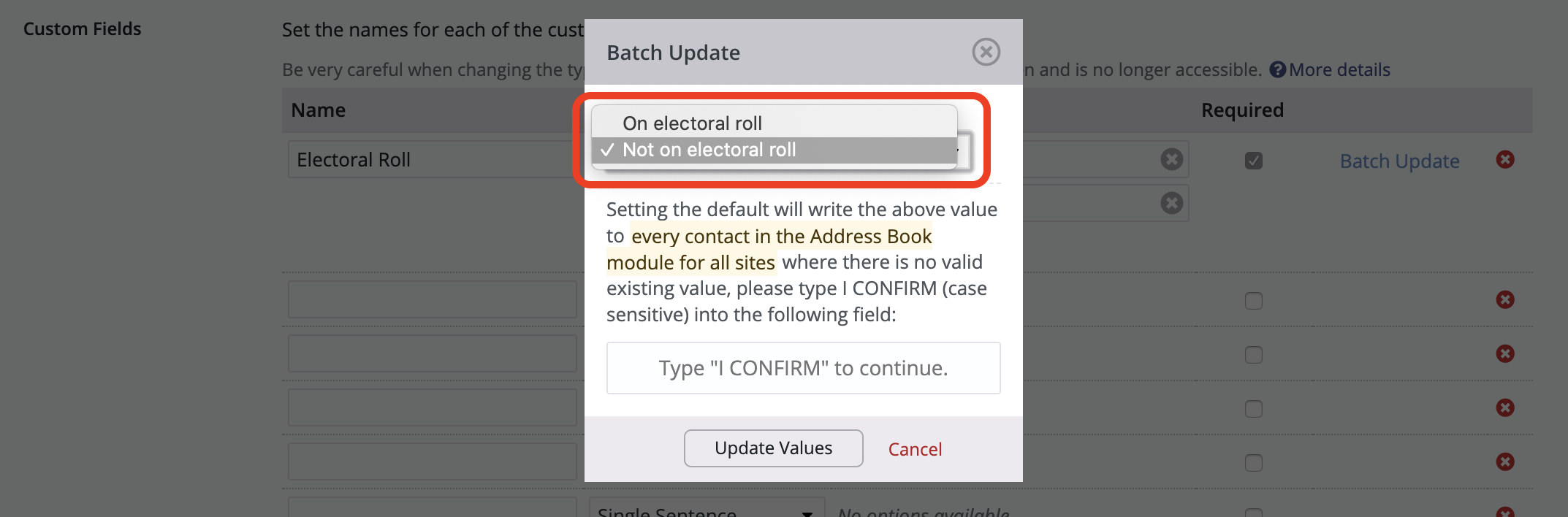Viewport: 1568px width, 517px height.
Task: Uncheck Required for the Electoral Roll field
Action: [1254, 161]
